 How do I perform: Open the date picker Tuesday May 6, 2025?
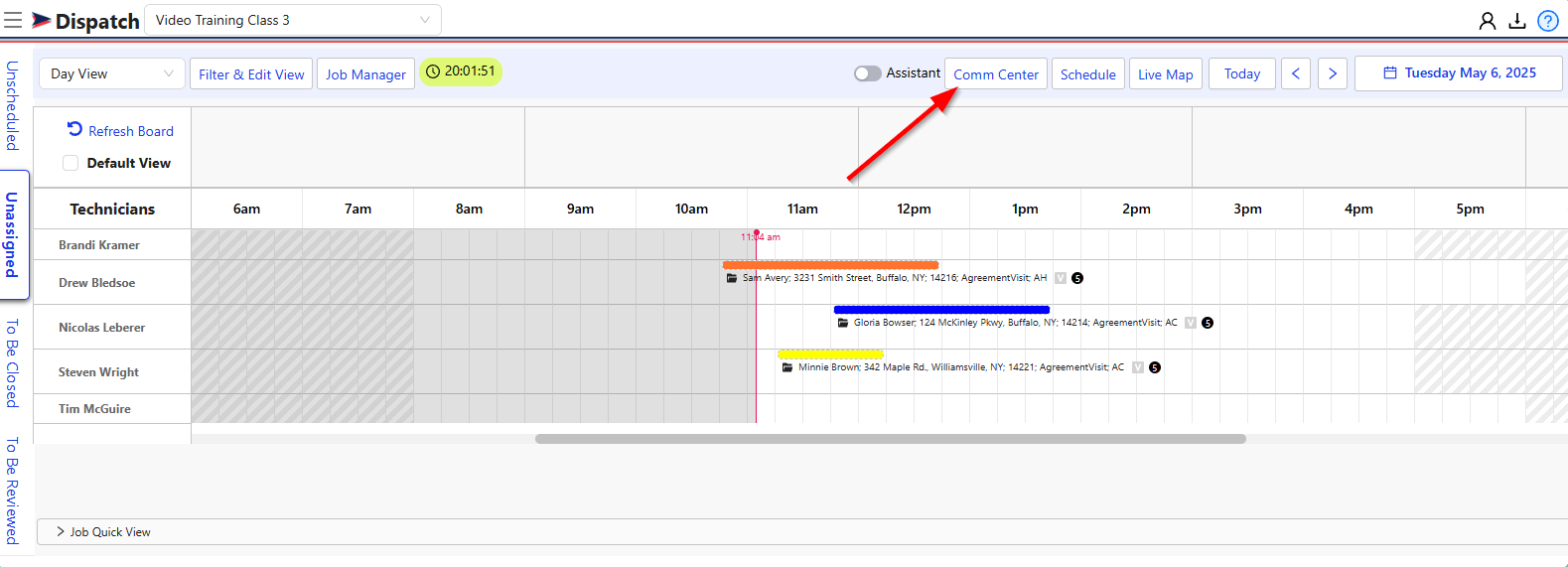1459,73
